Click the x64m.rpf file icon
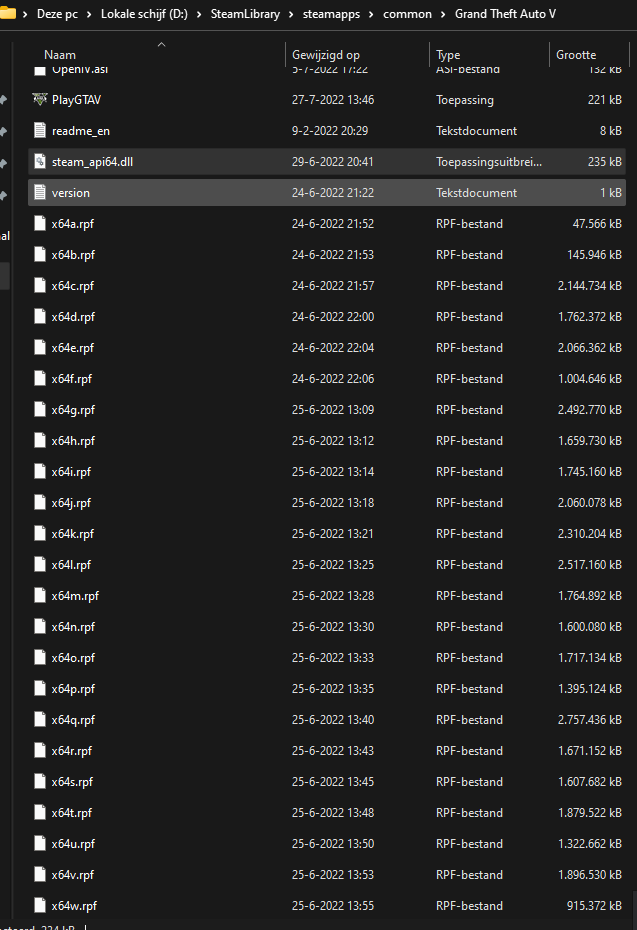637x930 pixels. click(x=40, y=595)
